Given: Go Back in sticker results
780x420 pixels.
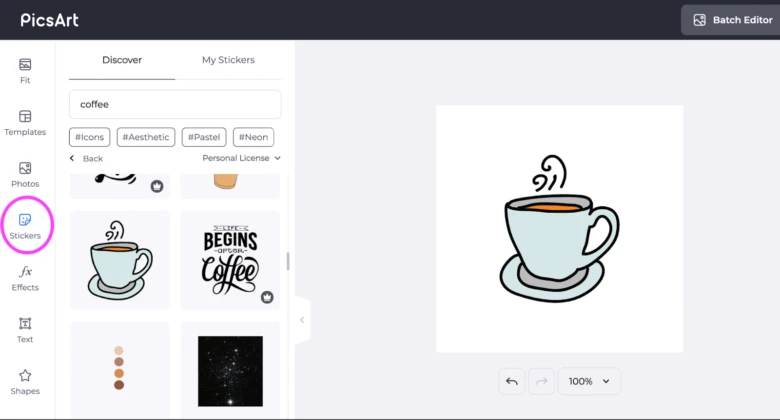Looking at the screenshot, I should point(86,158).
